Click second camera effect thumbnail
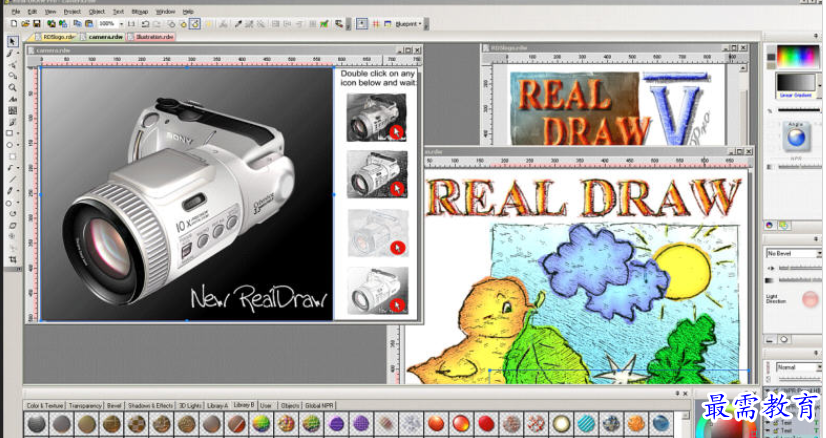The image size is (826, 438). click(377, 174)
